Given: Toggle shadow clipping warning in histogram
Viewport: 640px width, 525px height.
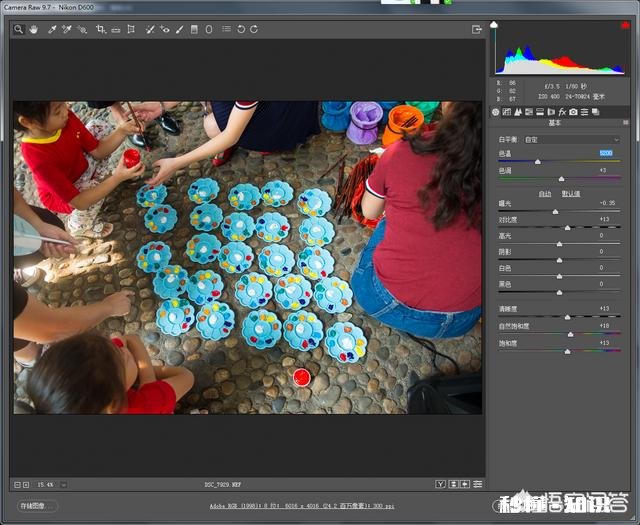Looking at the screenshot, I should (x=494, y=25).
